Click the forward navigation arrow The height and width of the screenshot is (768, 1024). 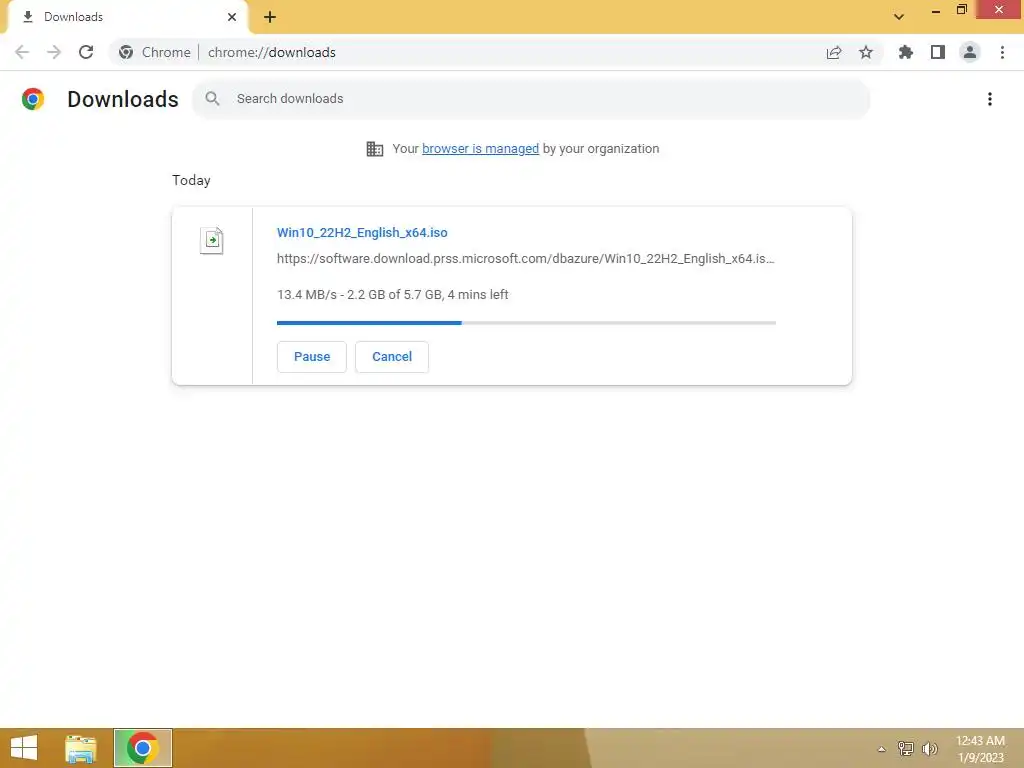[x=54, y=52]
